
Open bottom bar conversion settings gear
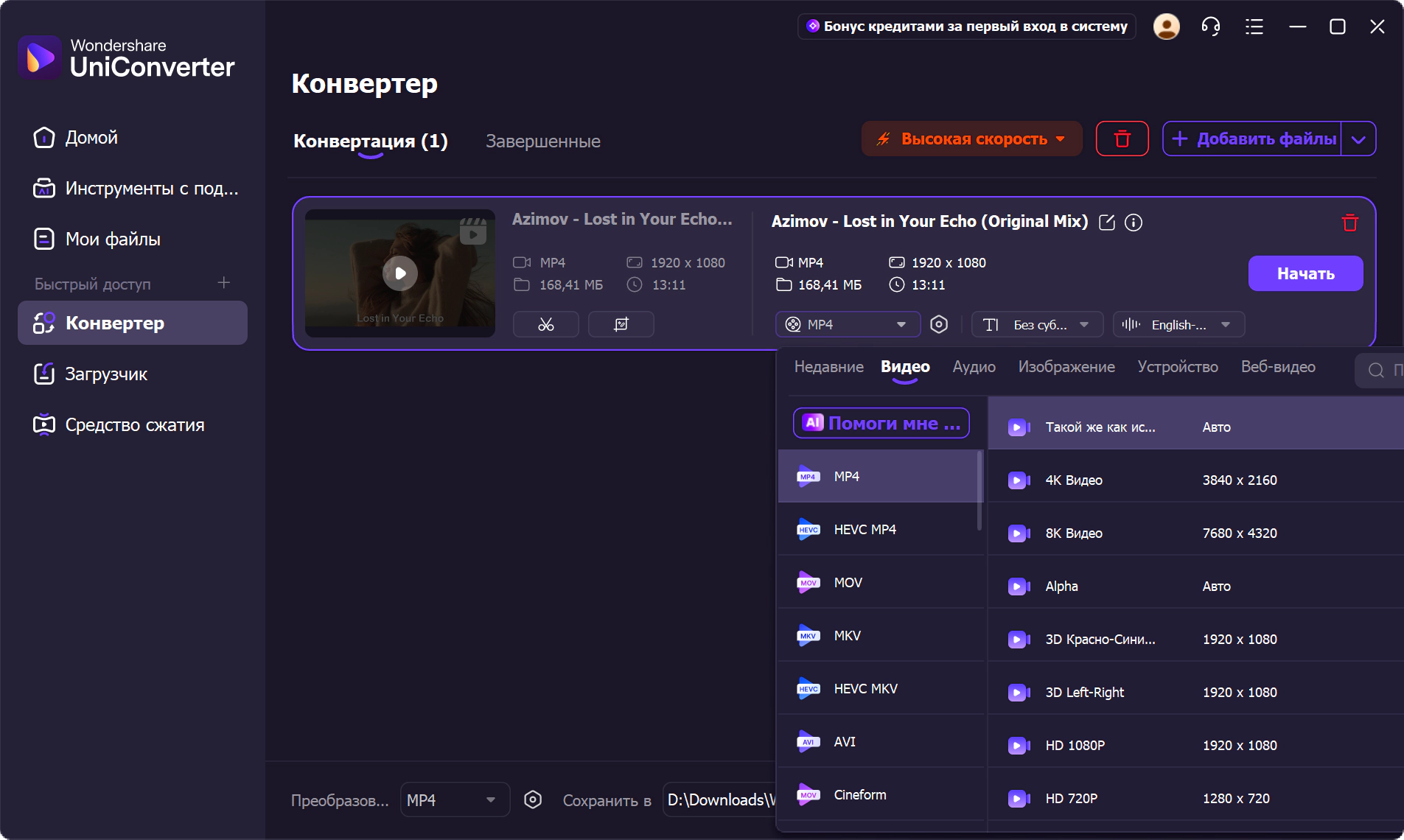(x=533, y=799)
